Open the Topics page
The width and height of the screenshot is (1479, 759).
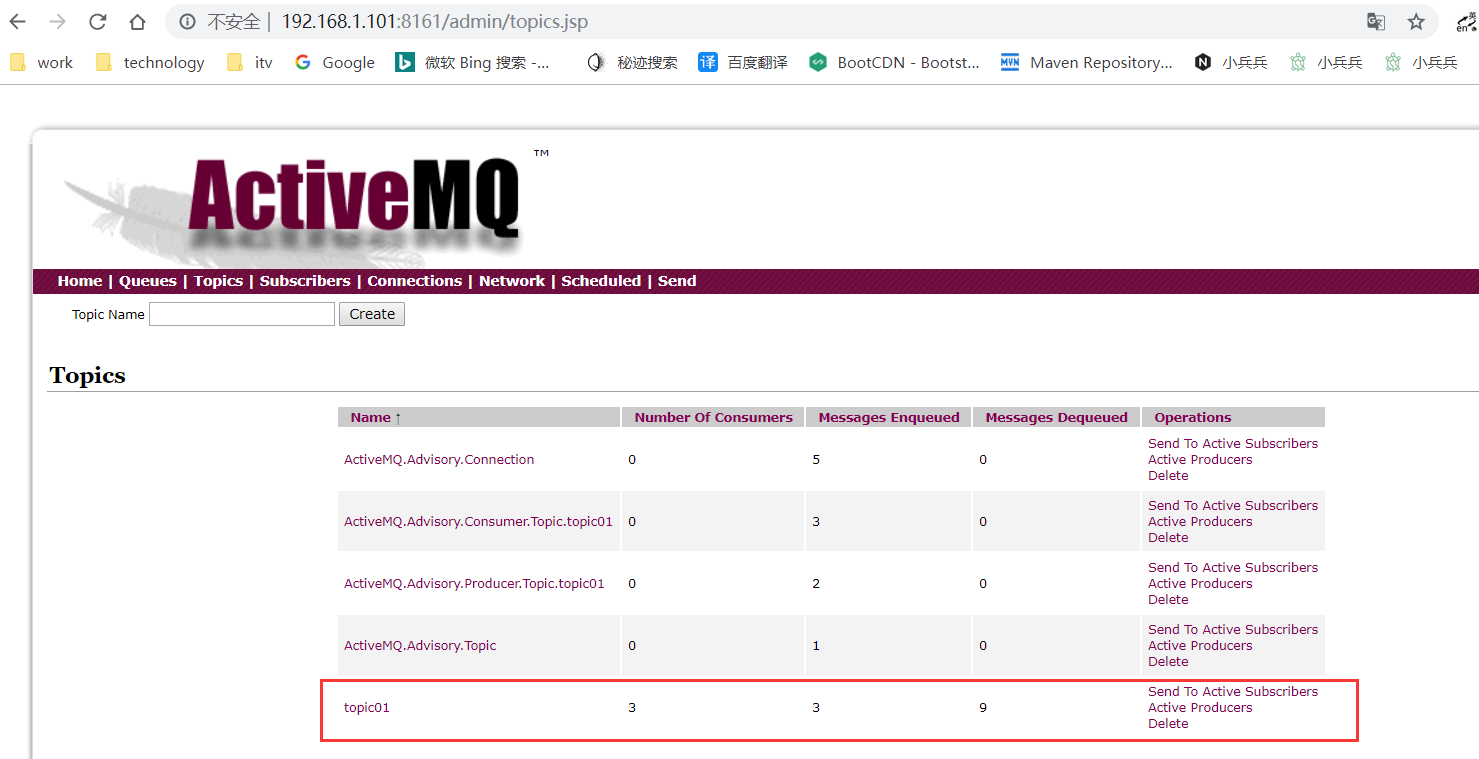tap(218, 281)
